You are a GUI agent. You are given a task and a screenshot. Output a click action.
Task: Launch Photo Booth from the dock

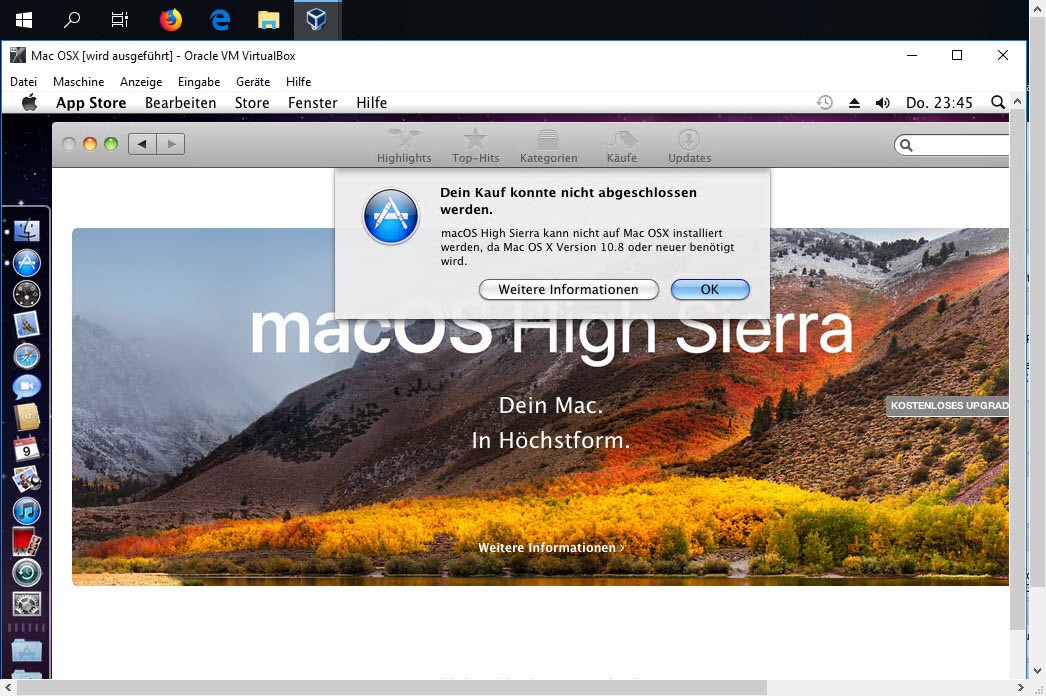pos(27,541)
